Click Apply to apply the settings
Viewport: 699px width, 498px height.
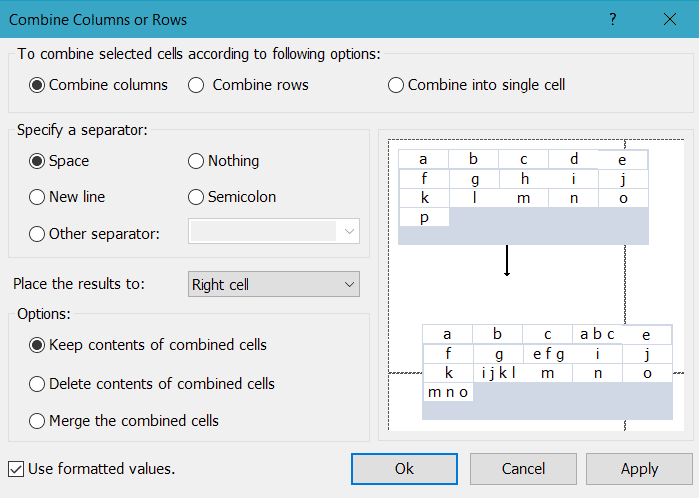(x=639, y=468)
